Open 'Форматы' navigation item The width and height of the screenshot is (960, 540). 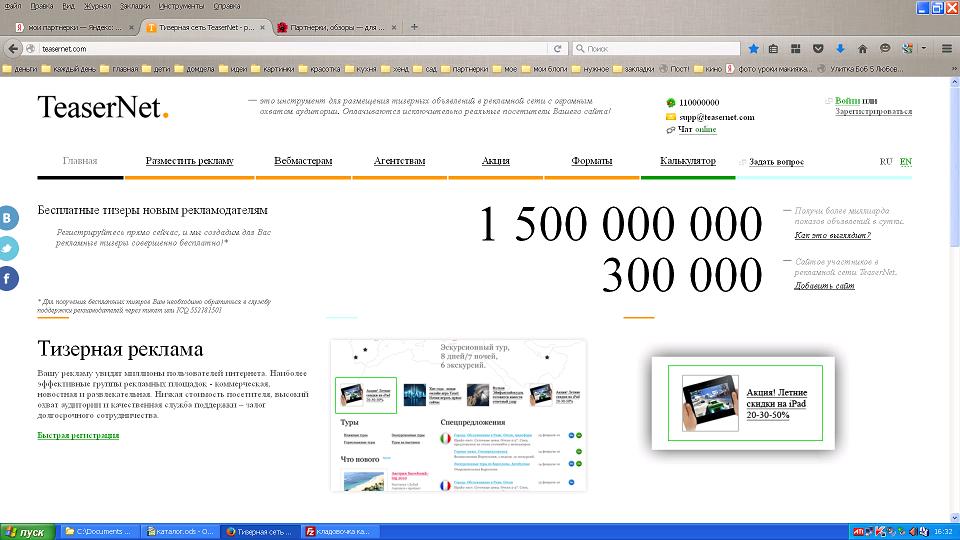(591, 161)
